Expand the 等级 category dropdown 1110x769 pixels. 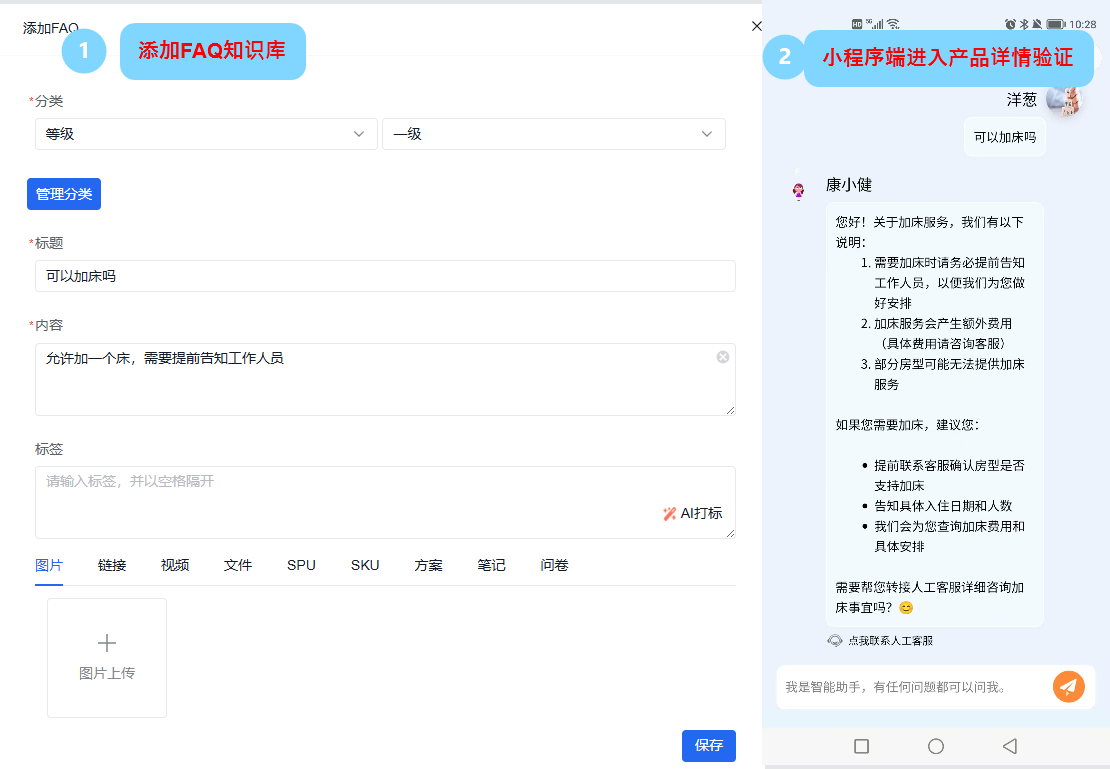click(206, 134)
